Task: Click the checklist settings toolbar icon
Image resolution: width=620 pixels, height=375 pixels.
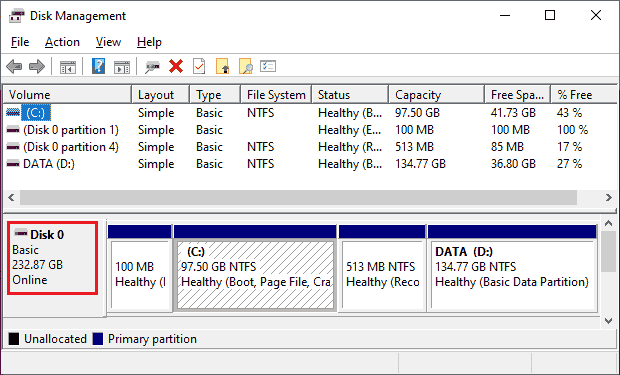Action: [x=268, y=66]
